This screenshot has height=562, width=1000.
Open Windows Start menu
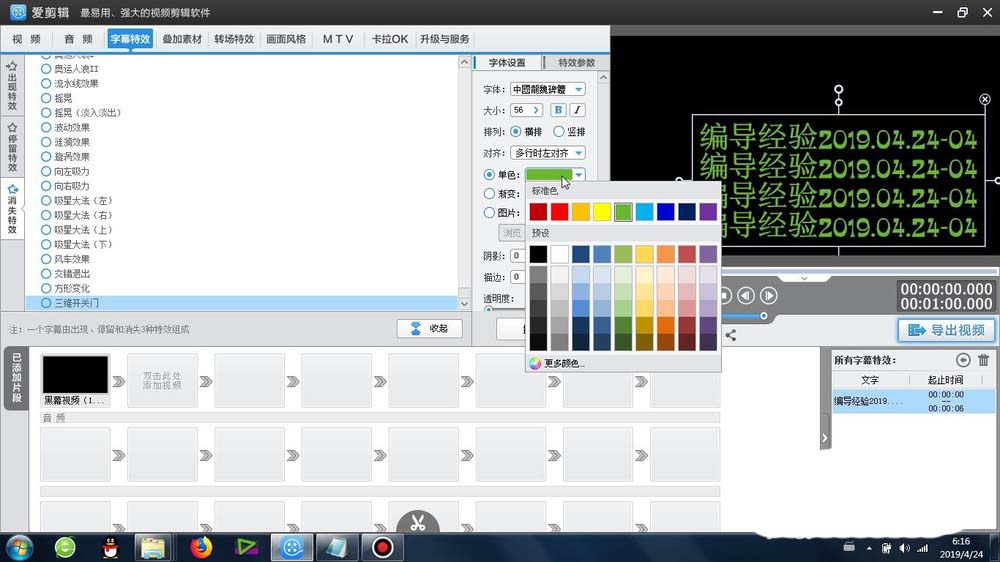(19, 547)
